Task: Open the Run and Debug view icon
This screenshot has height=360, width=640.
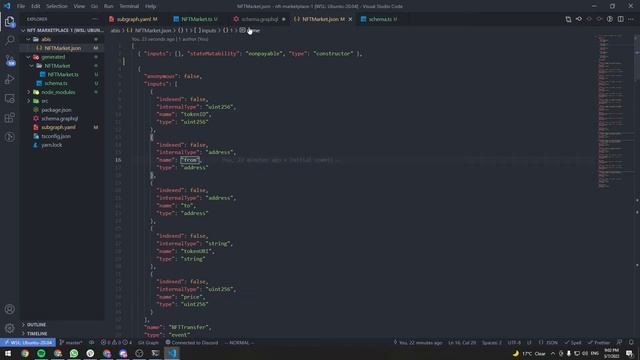Action: (9, 80)
